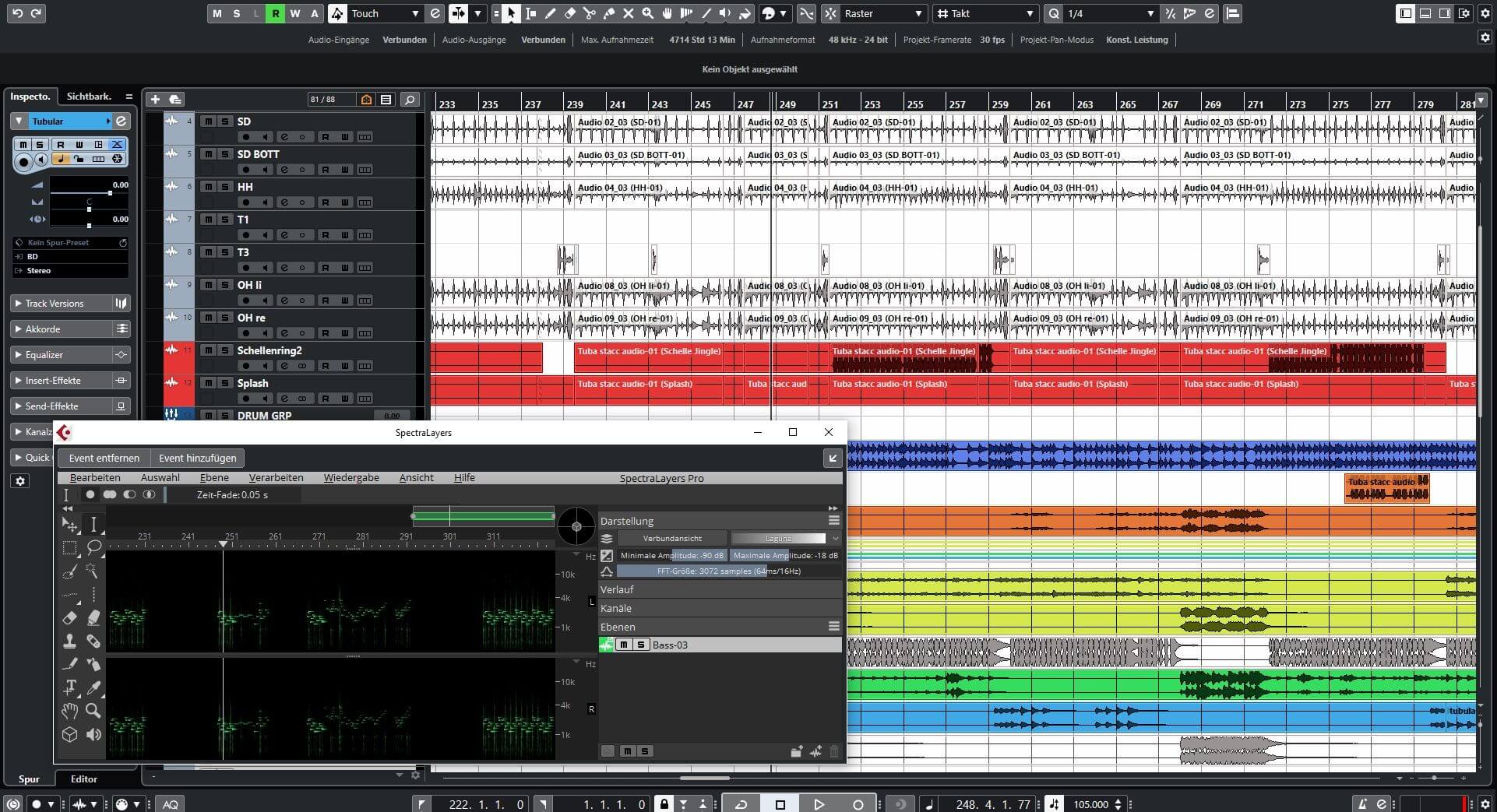Open the Verarbeiten menu in SpectraLayers
Screen dimensions: 1497x812
tap(276, 478)
